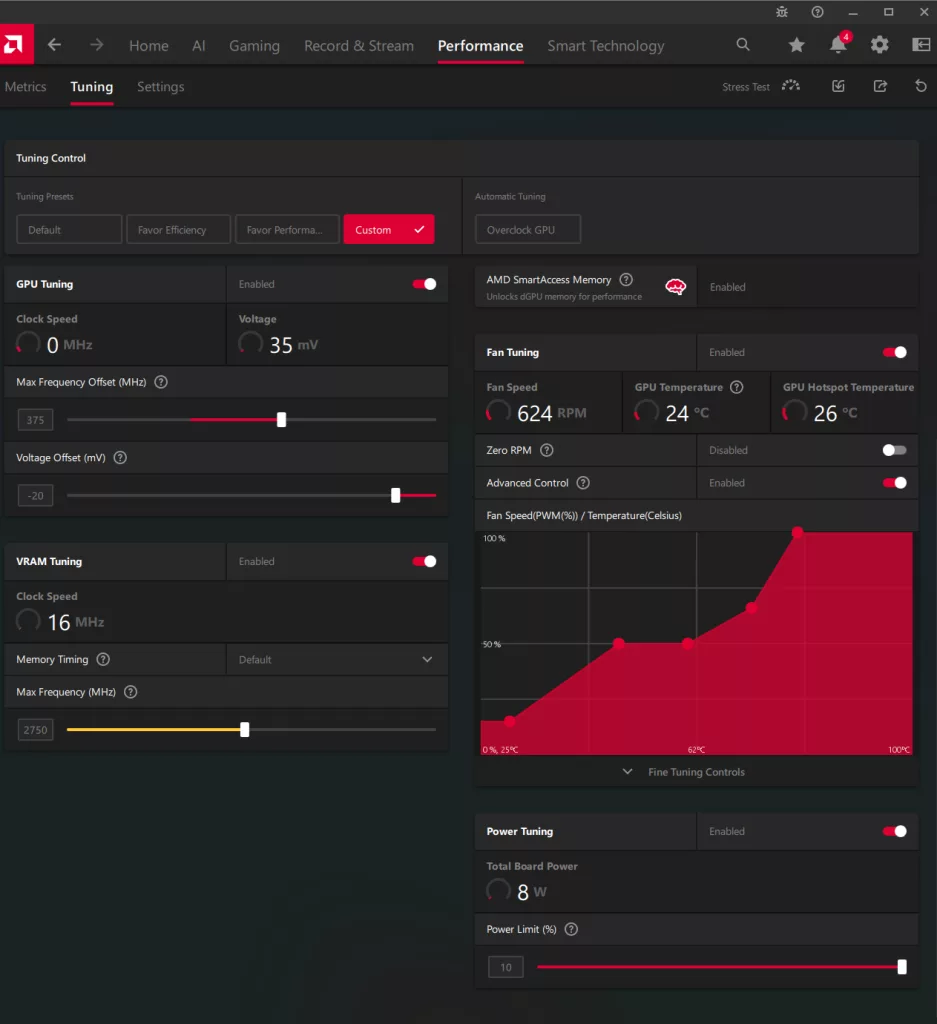Click the Max Frequency Offset value box 375
The image size is (937, 1024).
[x=35, y=420]
